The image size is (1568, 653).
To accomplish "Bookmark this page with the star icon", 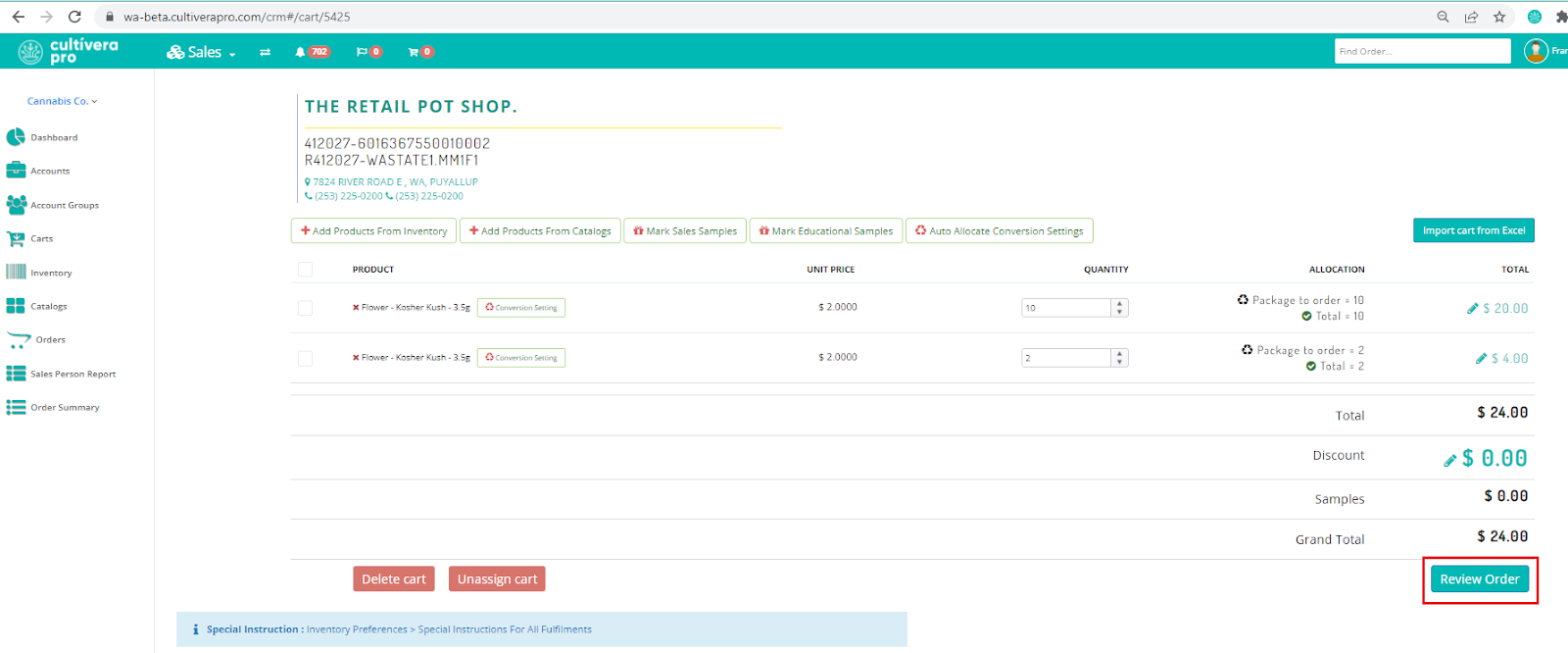I will pyautogui.click(x=1499, y=17).
